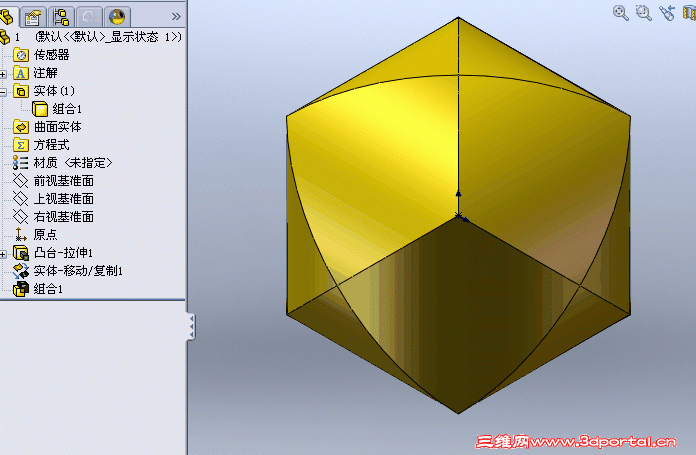Viewport: 696px width, 455px height.
Task: Open the FeatureManager design tree tab
Action: tap(8, 17)
